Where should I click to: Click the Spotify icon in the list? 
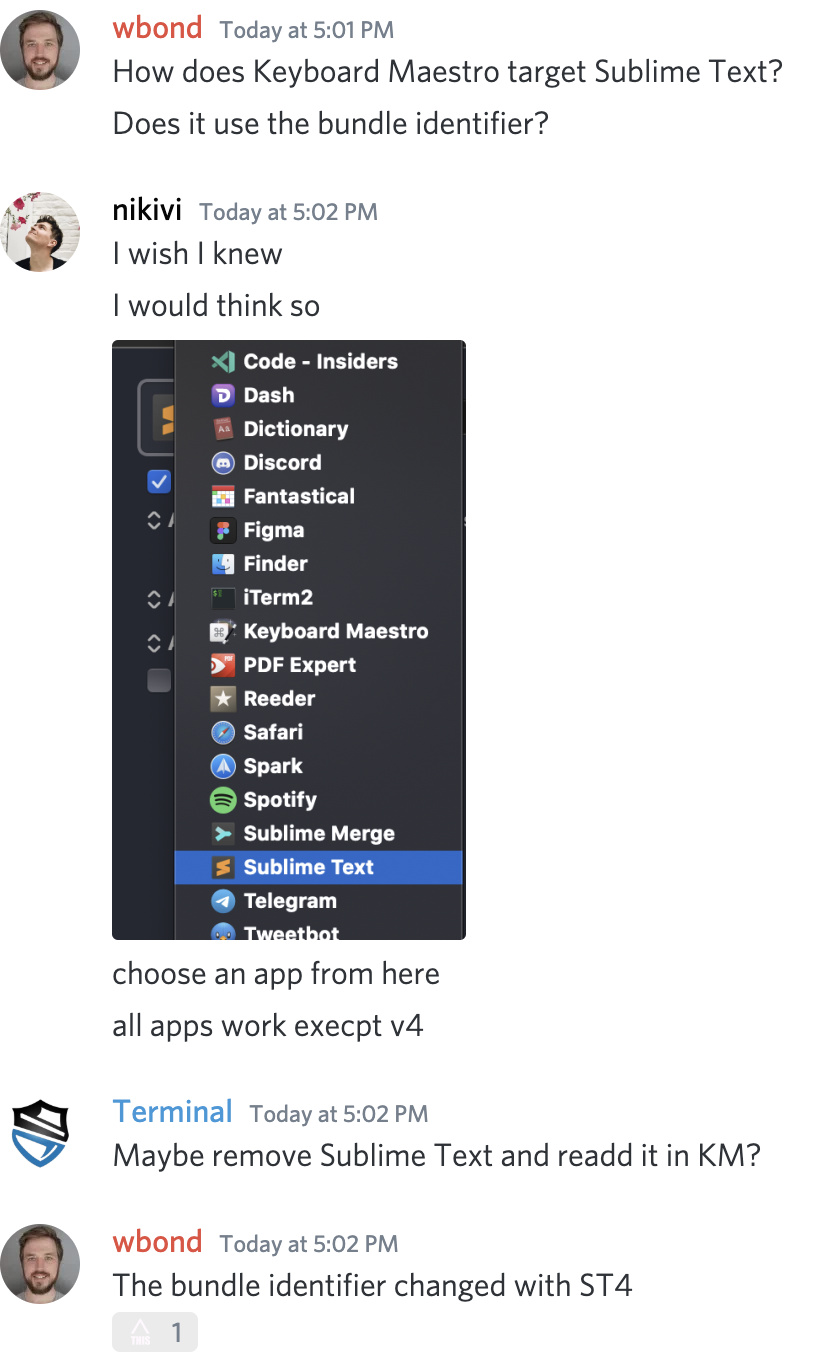point(223,800)
